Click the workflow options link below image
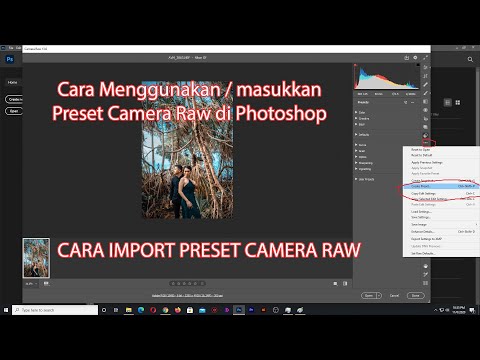This screenshot has width=480, height=360. (187, 295)
